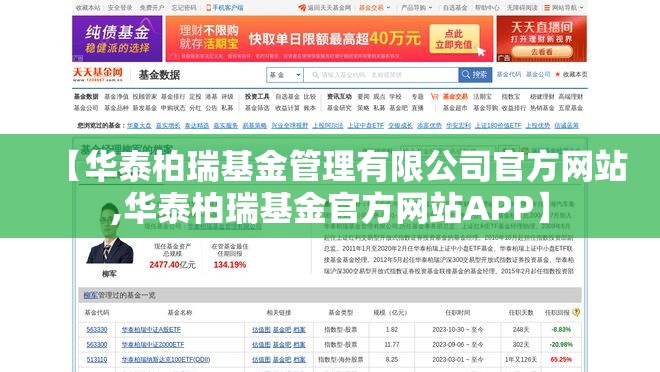Screen dimensions: 660x372
Task: Open recently viewed fund 华夏大盘
Action: [x=139, y=125]
